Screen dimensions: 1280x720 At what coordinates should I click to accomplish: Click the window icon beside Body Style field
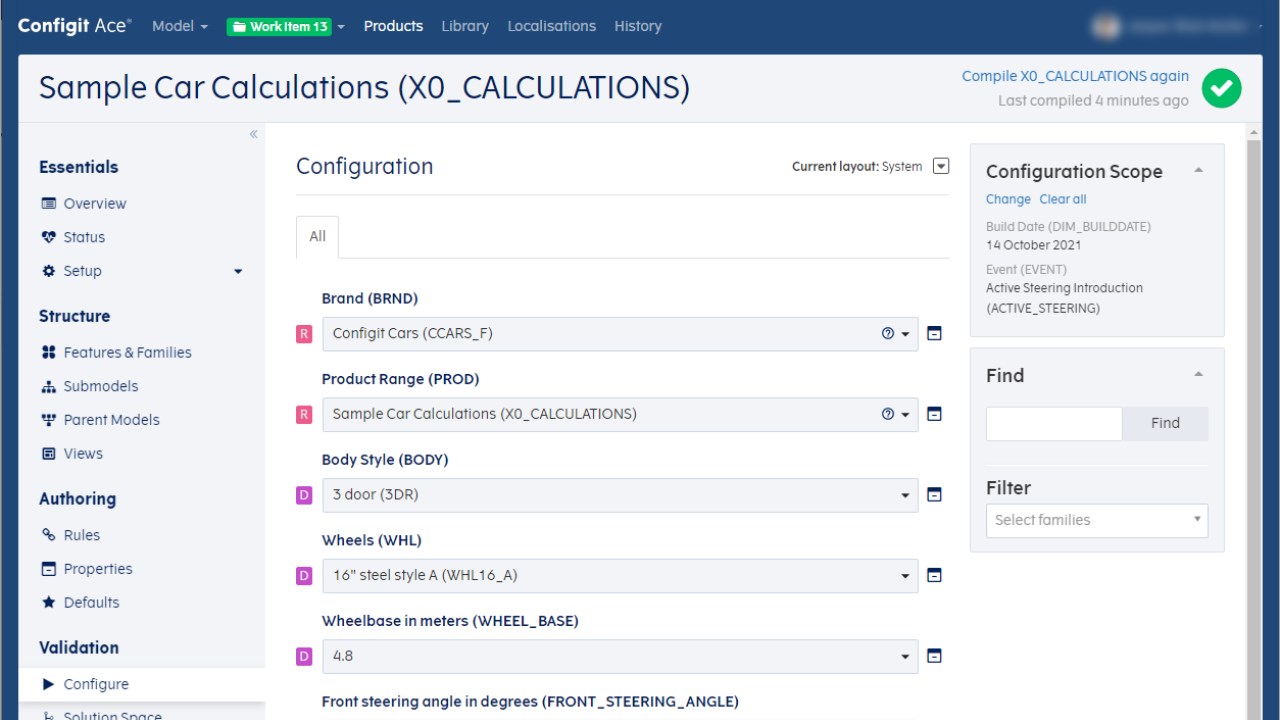pyautogui.click(x=934, y=495)
